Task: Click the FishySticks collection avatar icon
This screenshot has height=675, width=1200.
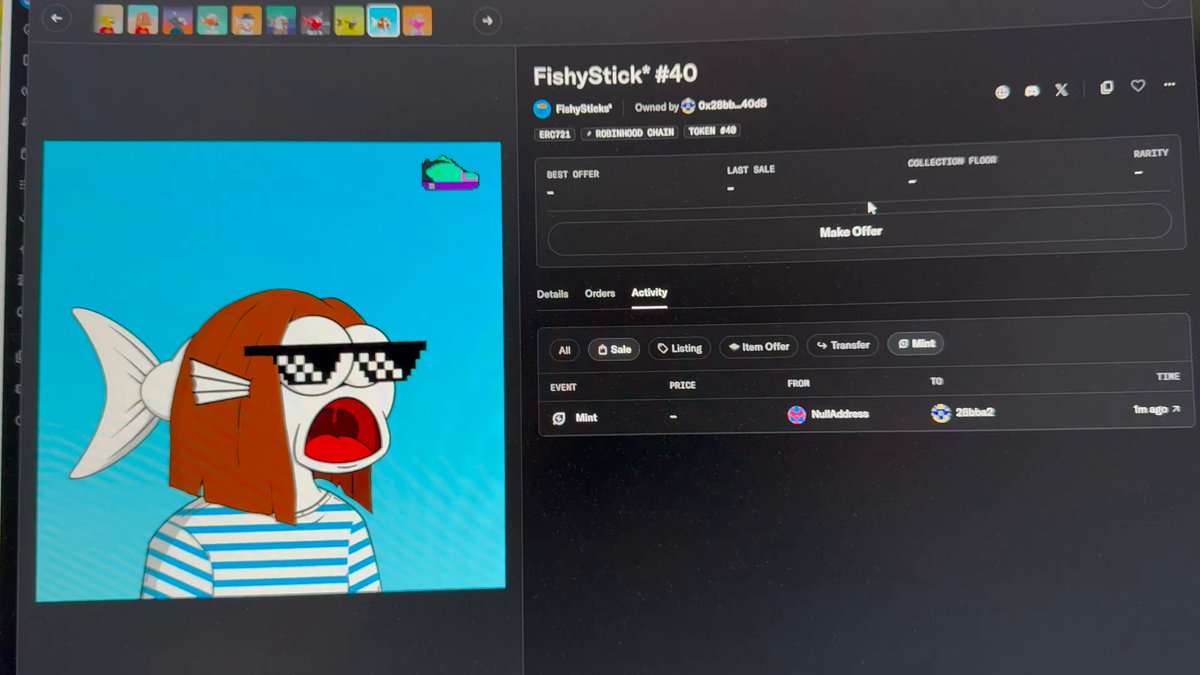Action: [542, 108]
